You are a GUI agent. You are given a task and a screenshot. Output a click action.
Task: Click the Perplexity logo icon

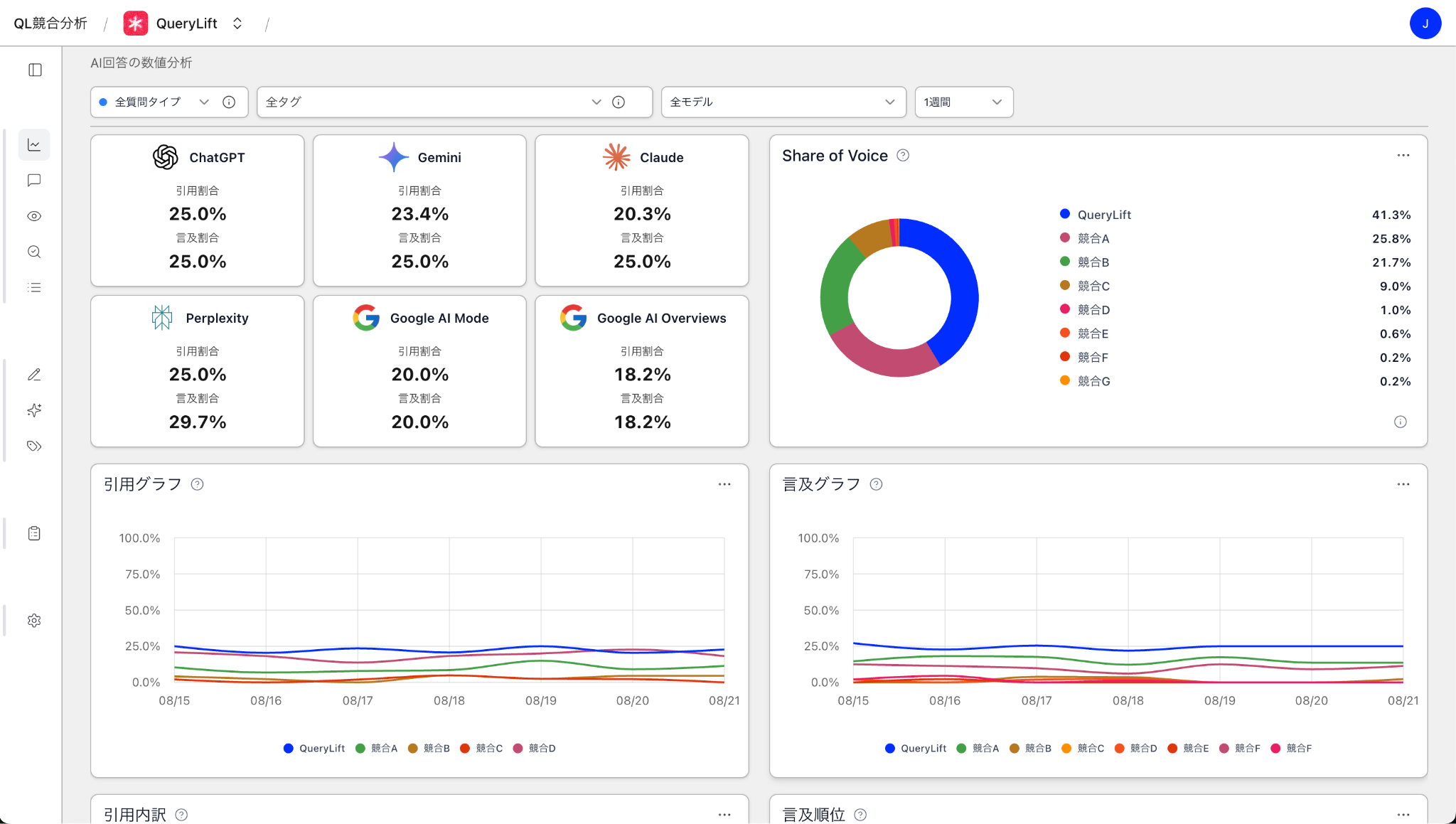pos(162,318)
